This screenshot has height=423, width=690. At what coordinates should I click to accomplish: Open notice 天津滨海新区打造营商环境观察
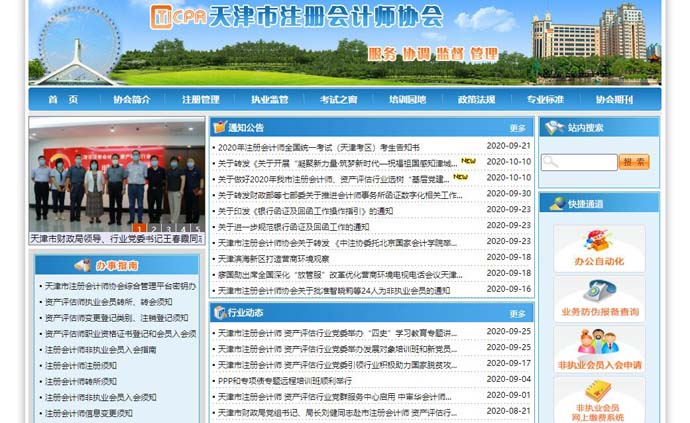point(273,259)
